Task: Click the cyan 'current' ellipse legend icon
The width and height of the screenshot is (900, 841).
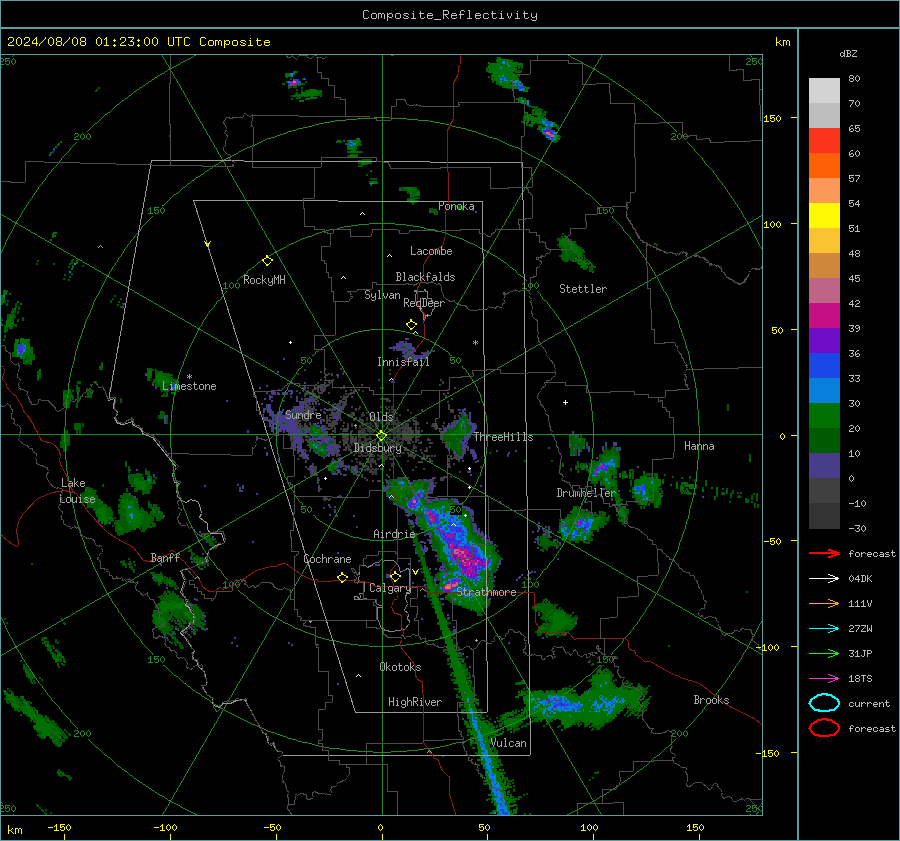Action: tap(824, 703)
